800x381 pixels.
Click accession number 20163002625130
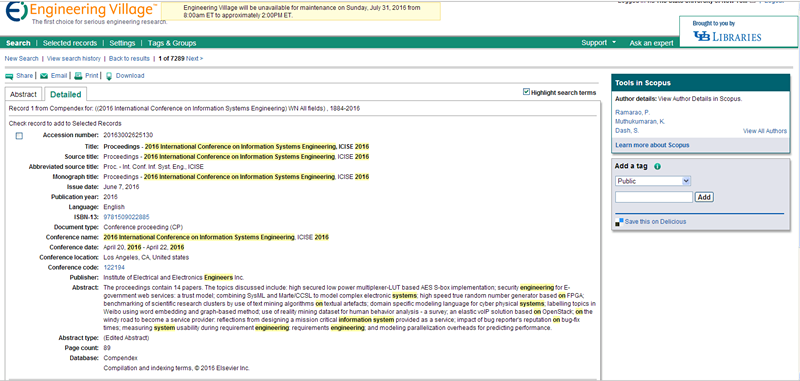click(x=128, y=135)
